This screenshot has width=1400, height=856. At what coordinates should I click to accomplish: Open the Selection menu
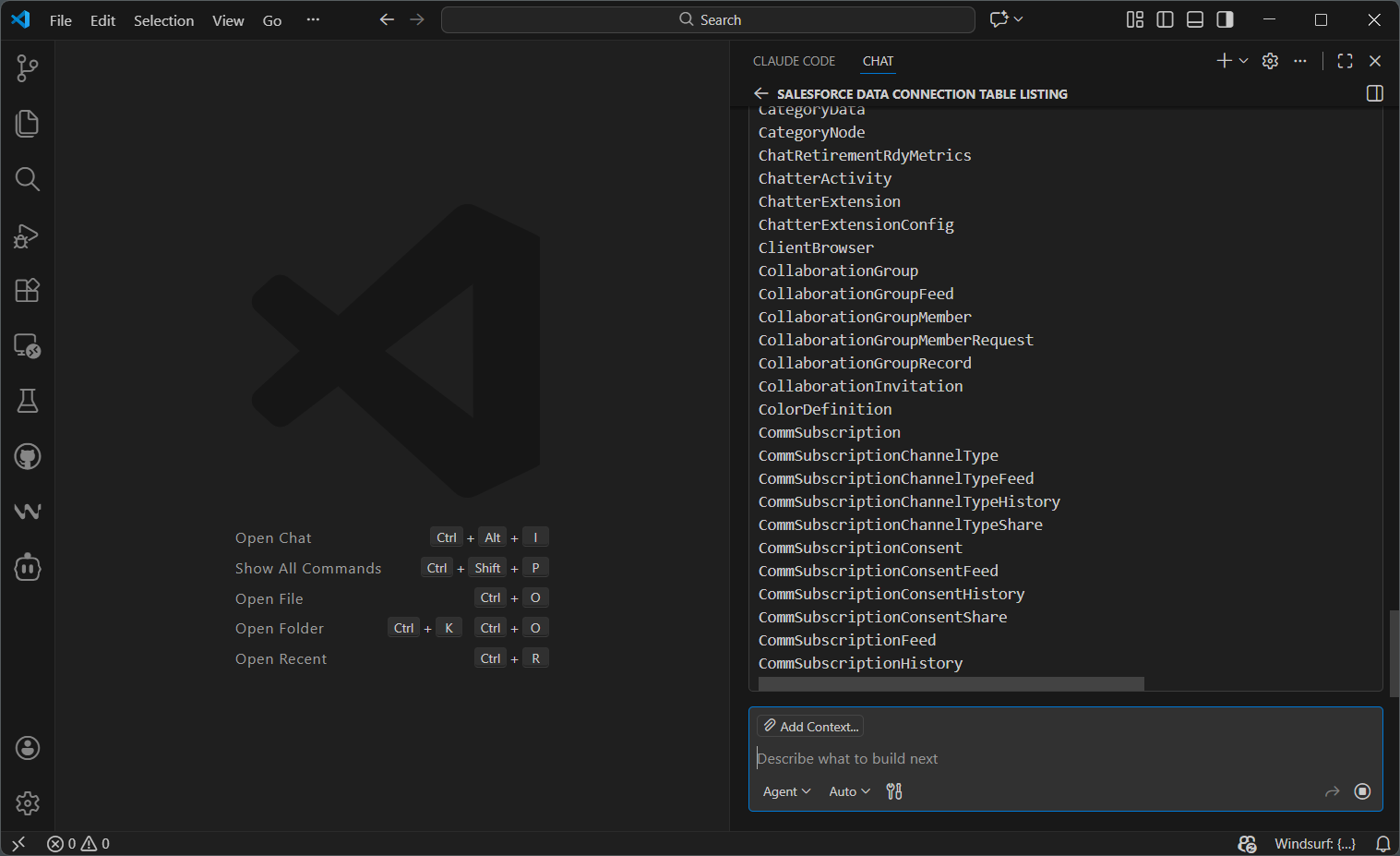163,20
